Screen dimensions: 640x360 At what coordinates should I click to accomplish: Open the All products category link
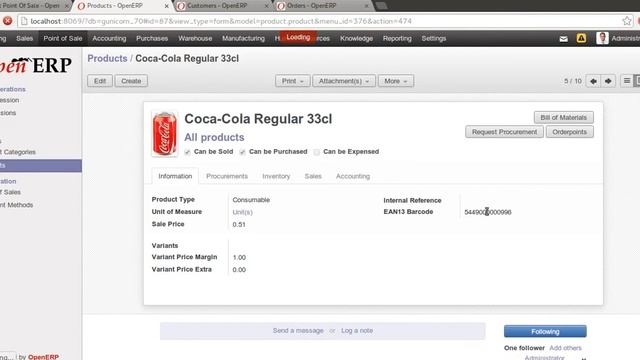point(214,138)
